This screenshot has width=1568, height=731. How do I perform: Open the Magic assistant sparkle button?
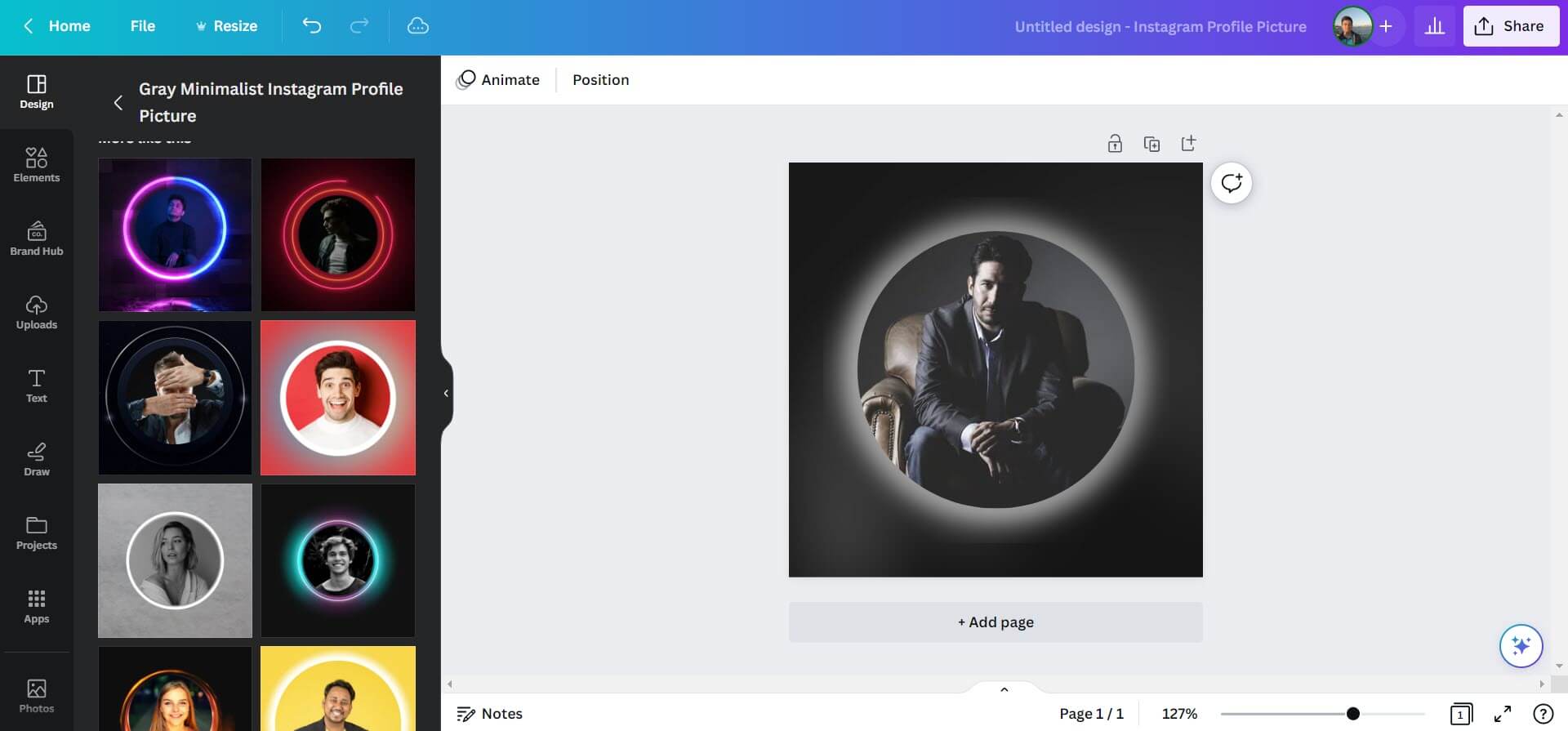pos(1521,646)
